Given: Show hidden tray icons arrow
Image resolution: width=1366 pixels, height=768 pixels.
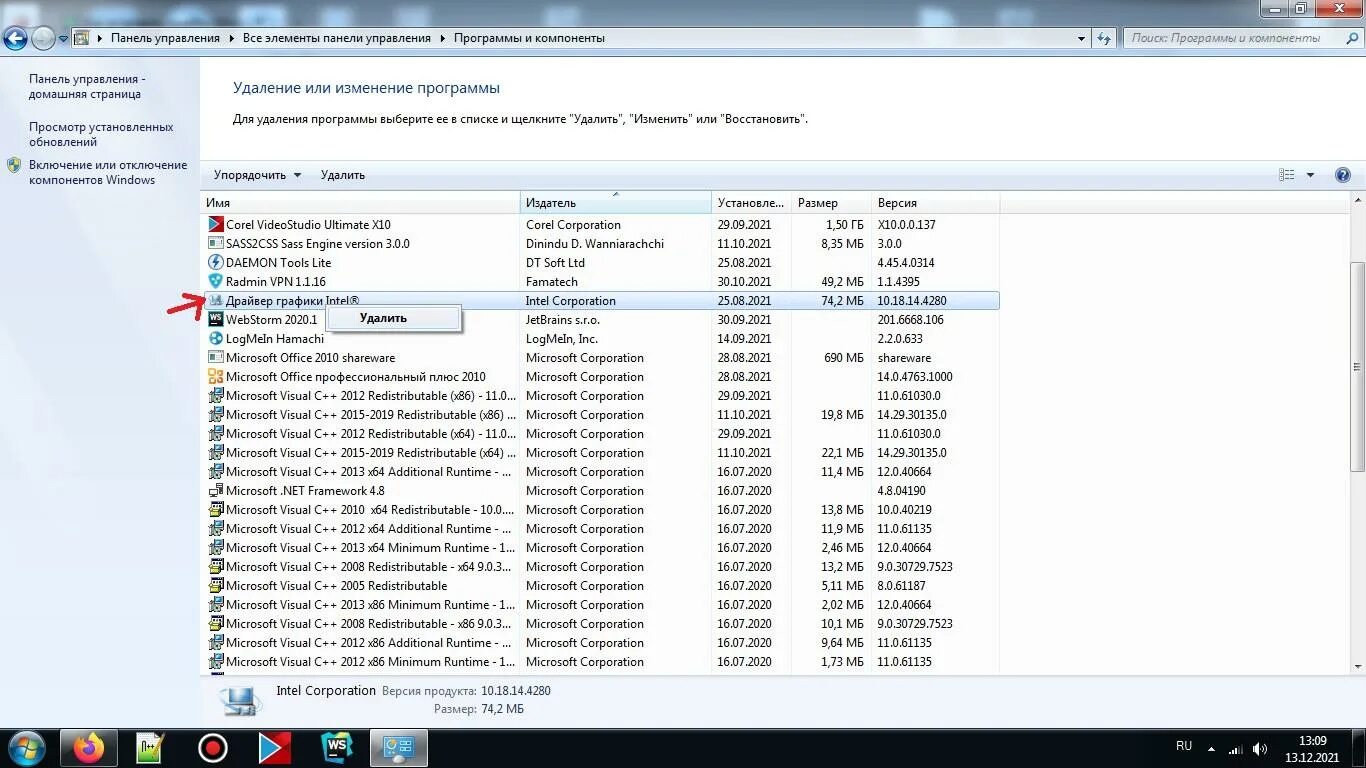Looking at the screenshot, I should [x=1212, y=749].
